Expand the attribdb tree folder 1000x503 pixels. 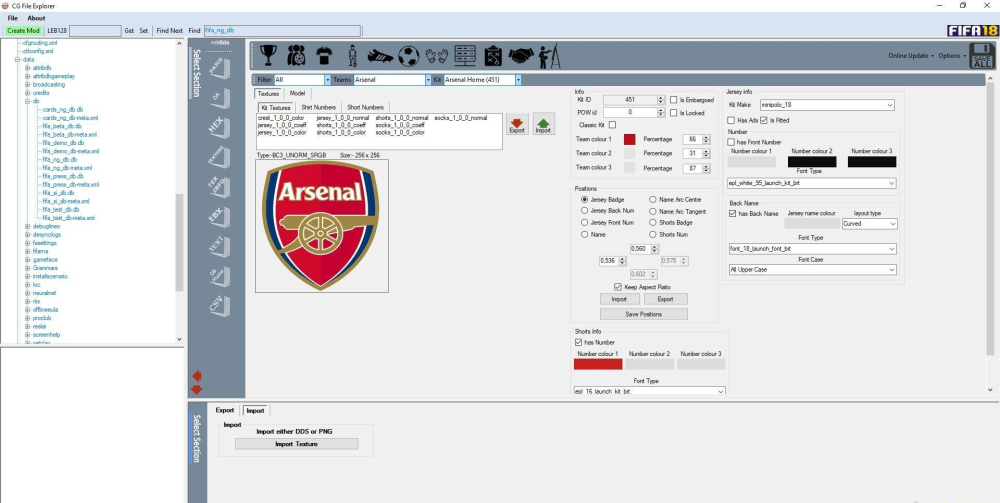pyautogui.click(x=27, y=68)
